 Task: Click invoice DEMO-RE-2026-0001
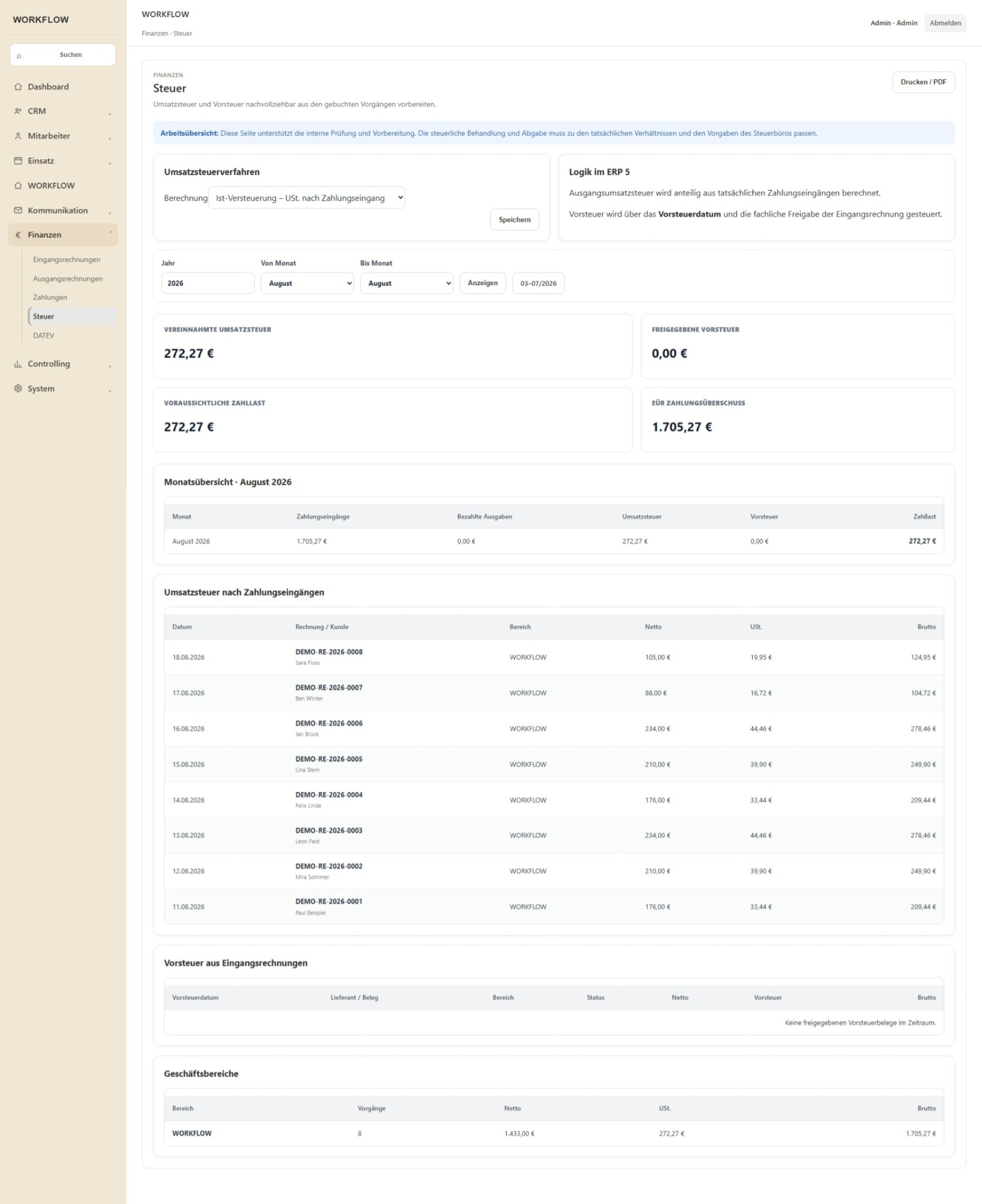coord(329,901)
